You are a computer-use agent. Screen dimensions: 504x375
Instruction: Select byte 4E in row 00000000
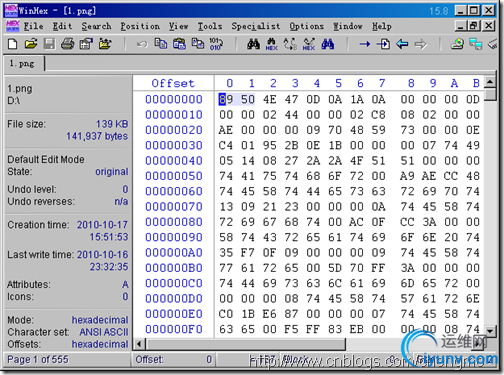(x=269, y=99)
